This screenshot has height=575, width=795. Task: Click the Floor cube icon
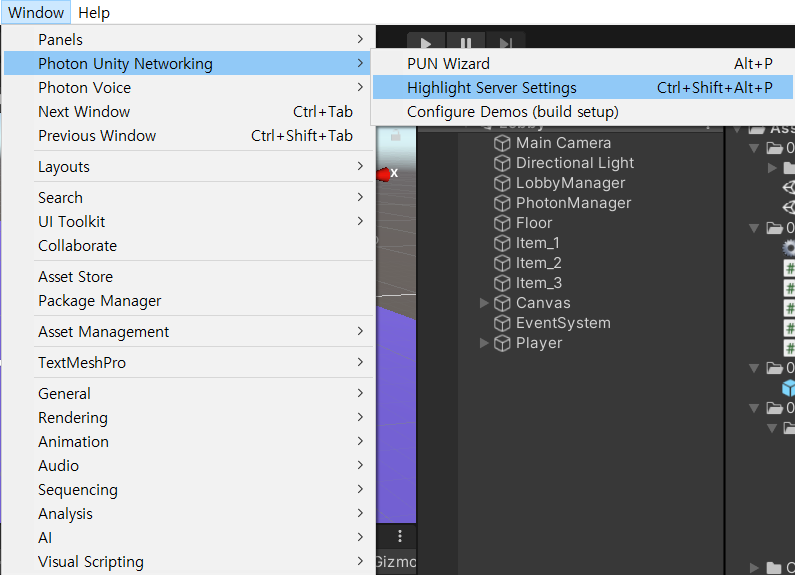(x=502, y=224)
